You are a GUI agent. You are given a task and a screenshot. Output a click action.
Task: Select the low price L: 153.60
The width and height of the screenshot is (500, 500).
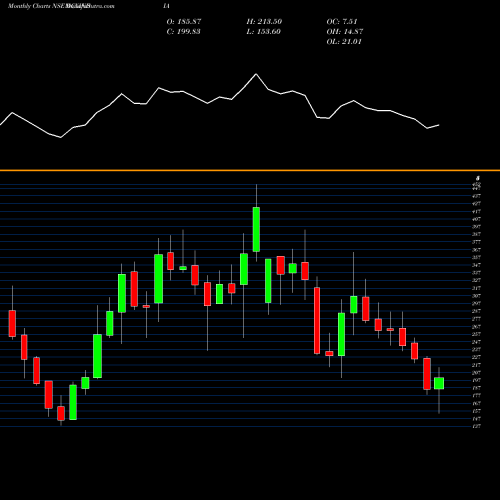[263, 32]
